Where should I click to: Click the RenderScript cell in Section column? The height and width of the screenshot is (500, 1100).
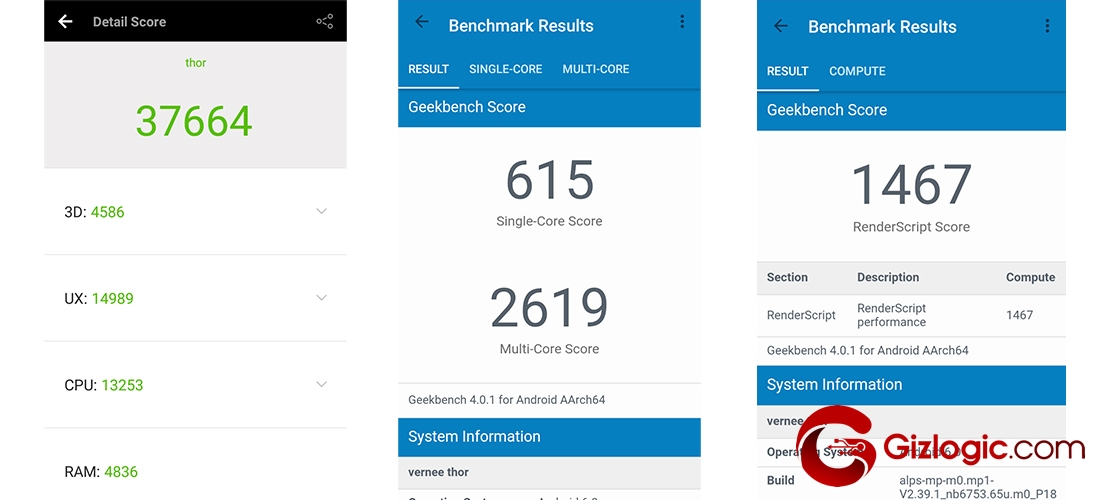[x=801, y=315]
